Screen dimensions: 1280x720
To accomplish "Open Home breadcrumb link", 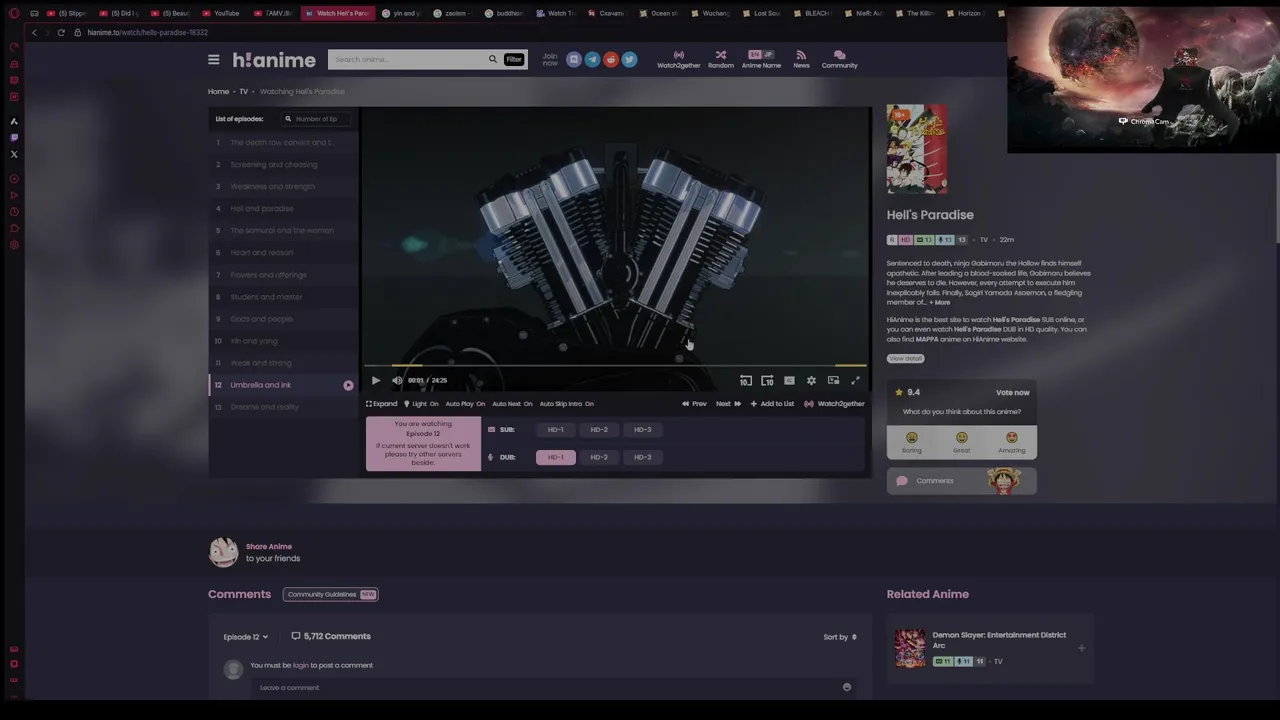I will [x=218, y=91].
